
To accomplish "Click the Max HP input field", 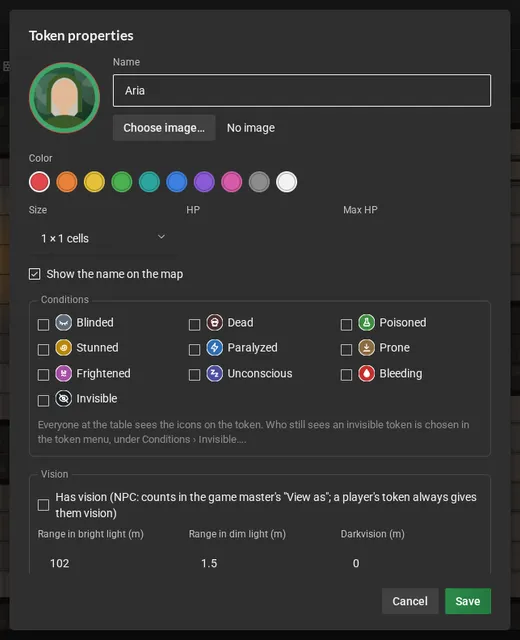I will [417, 238].
